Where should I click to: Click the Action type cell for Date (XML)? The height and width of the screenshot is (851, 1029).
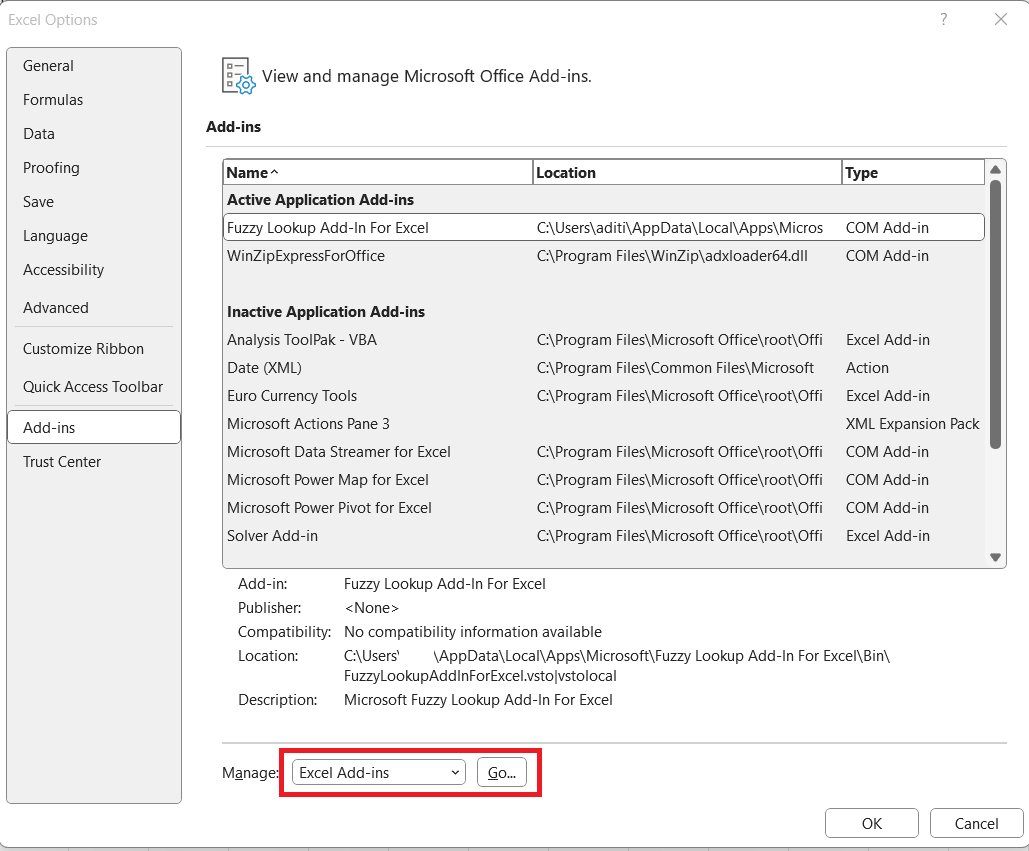[867, 368]
